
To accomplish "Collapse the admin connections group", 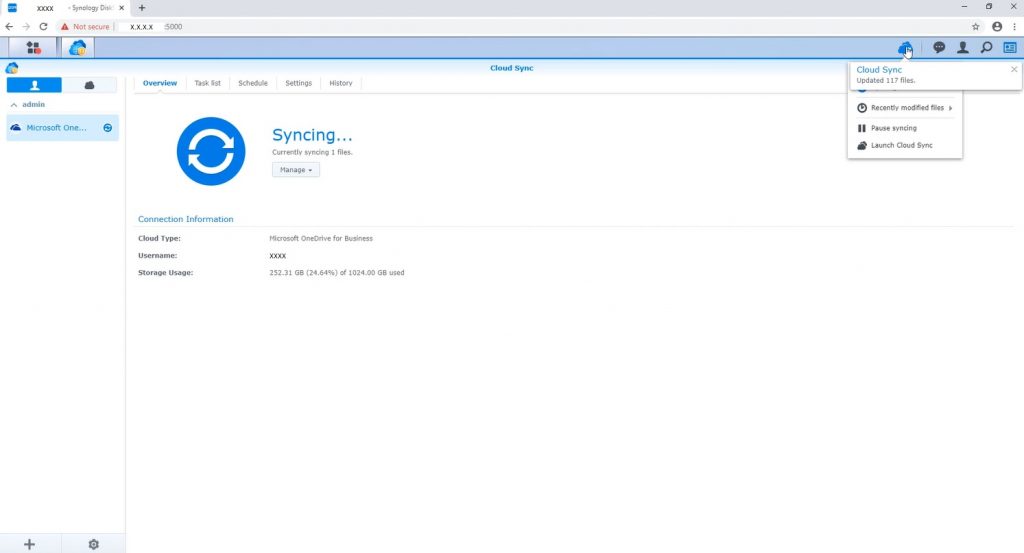I will click(14, 104).
